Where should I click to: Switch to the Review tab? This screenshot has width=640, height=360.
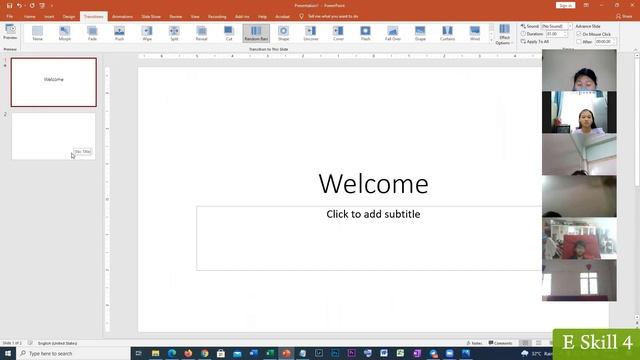[176, 17]
